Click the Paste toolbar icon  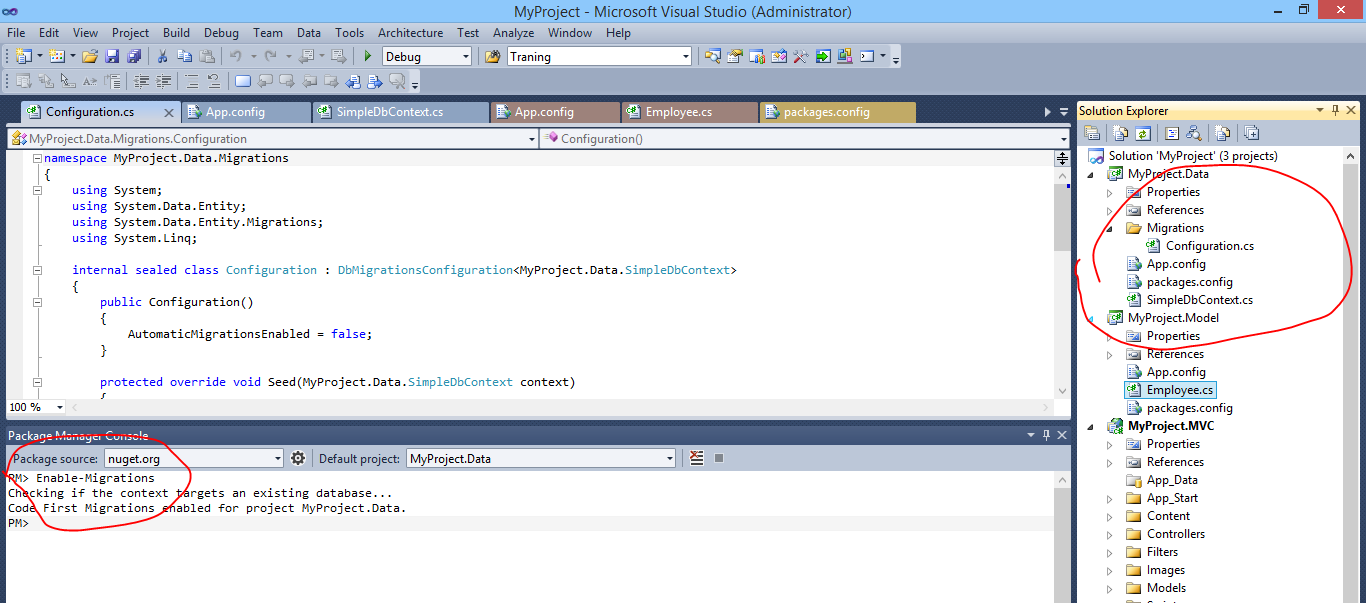pyautogui.click(x=207, y=57)
